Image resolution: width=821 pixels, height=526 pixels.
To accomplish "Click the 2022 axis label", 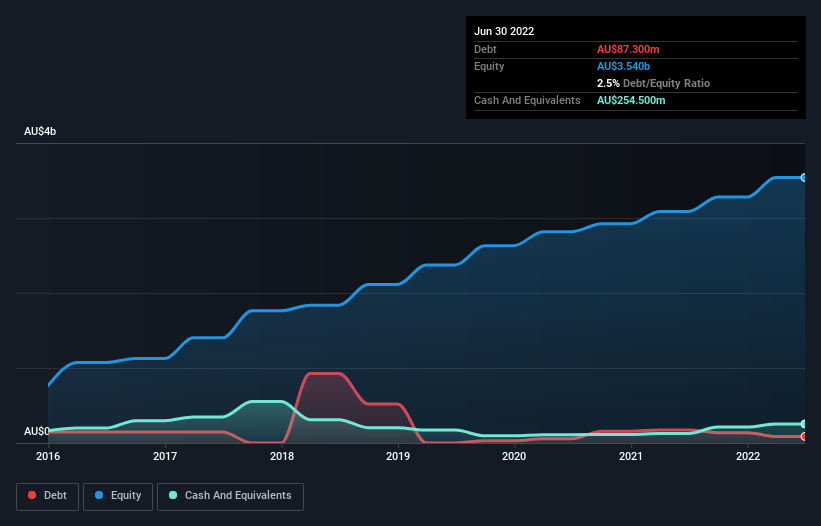I will (748, 456).
